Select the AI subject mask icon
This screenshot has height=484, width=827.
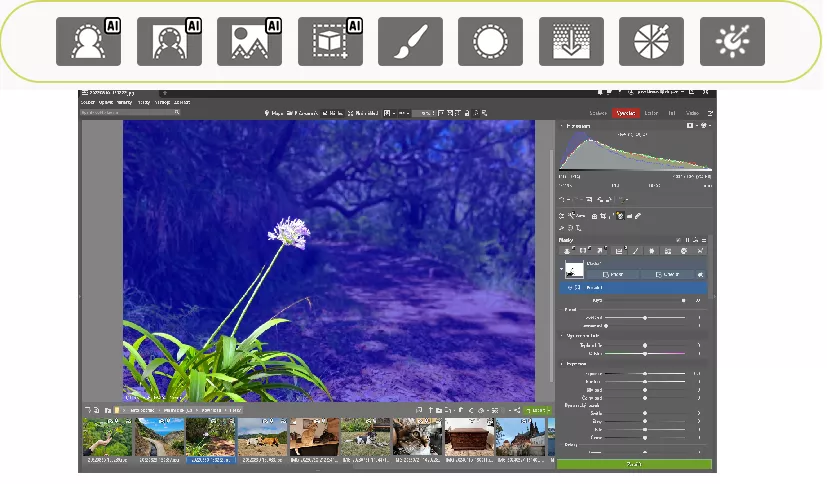[x=88, y=42]
